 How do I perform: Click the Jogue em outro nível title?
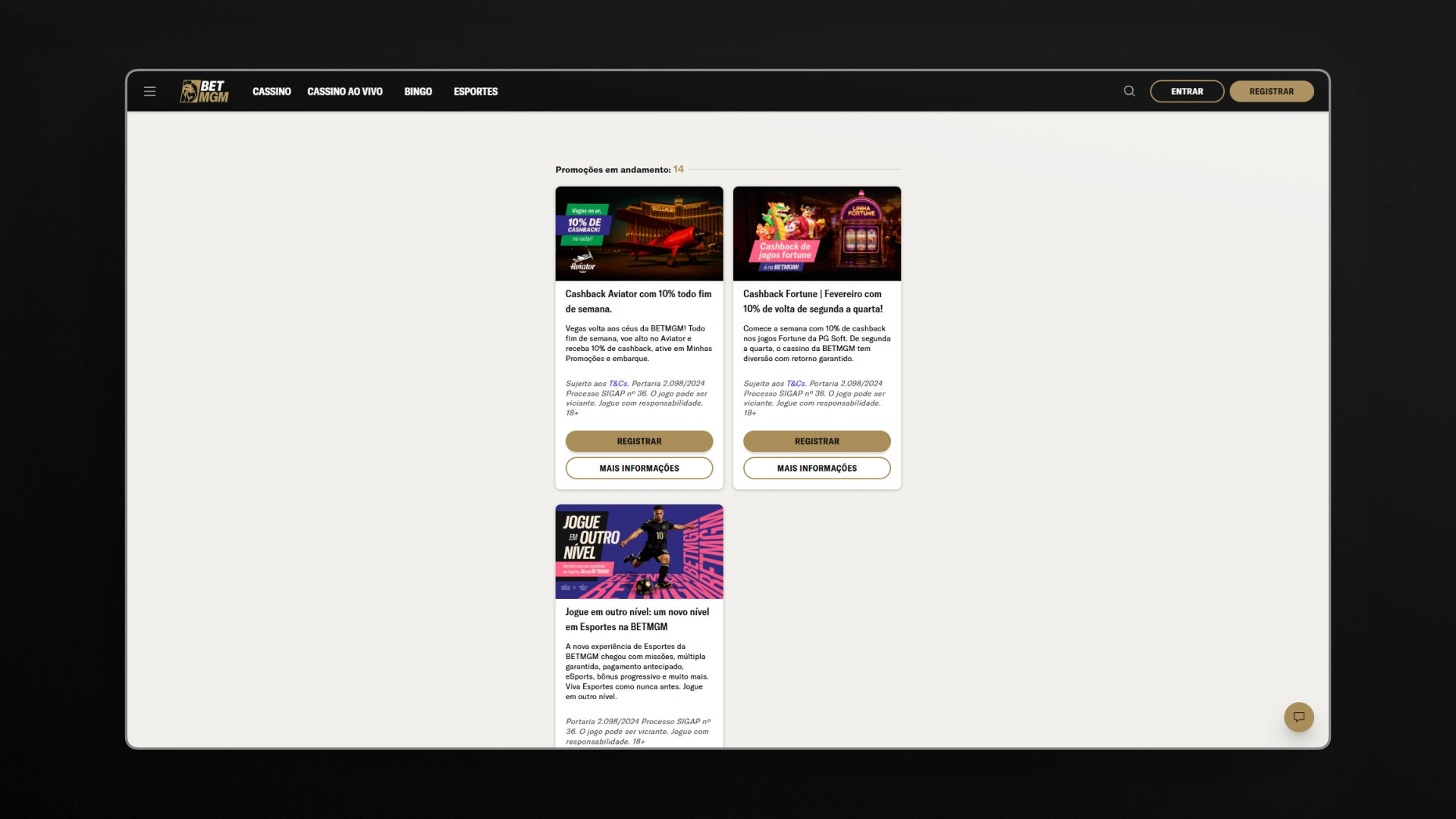[x=637, y=619]
